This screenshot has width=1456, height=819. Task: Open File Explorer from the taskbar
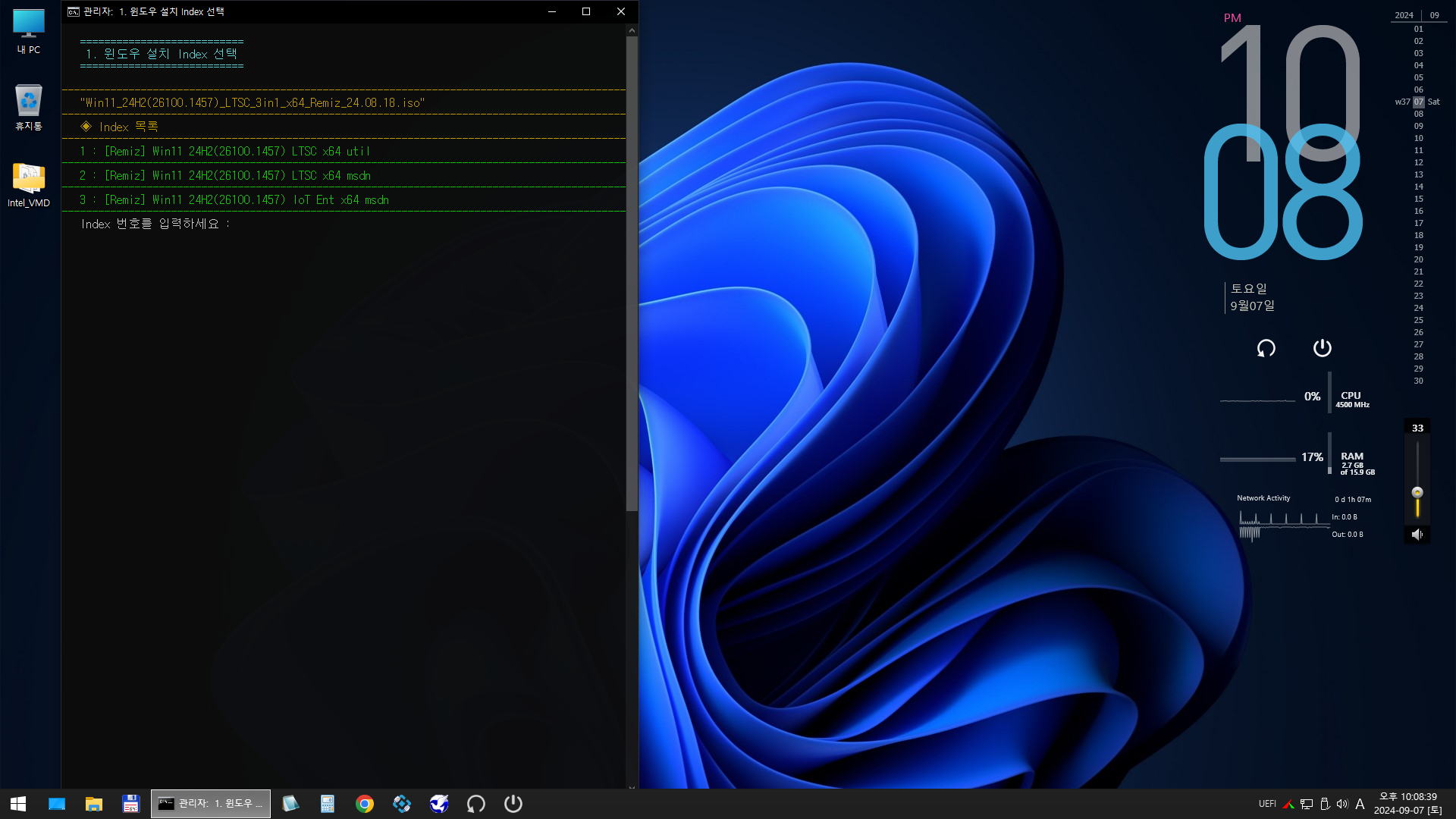[x=94, y=804]
